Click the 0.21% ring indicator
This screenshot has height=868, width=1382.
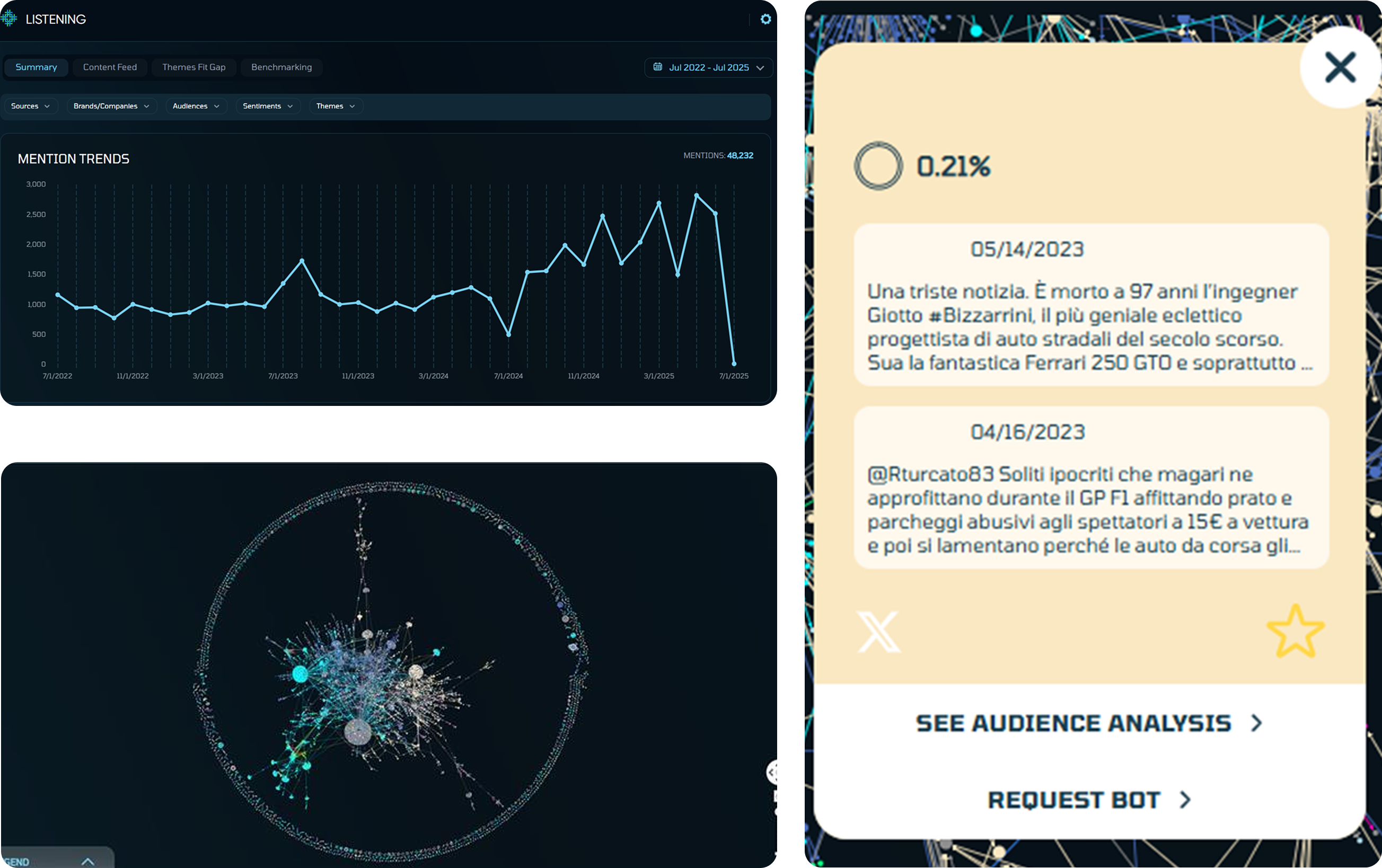(878, 166)
